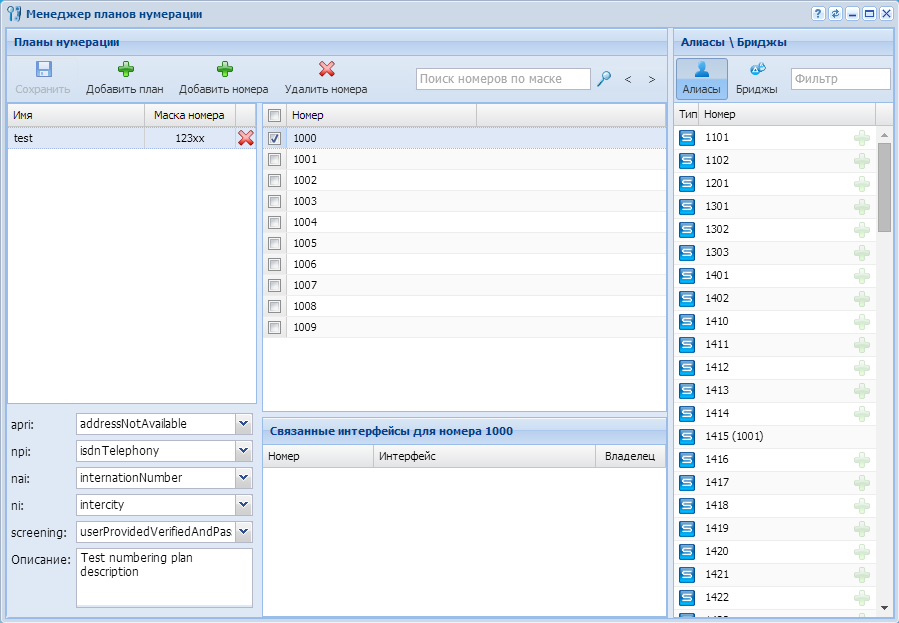Uncheck the checkbox for number 1000
Viewport: 899px width, 623px height.
point(275,139)
